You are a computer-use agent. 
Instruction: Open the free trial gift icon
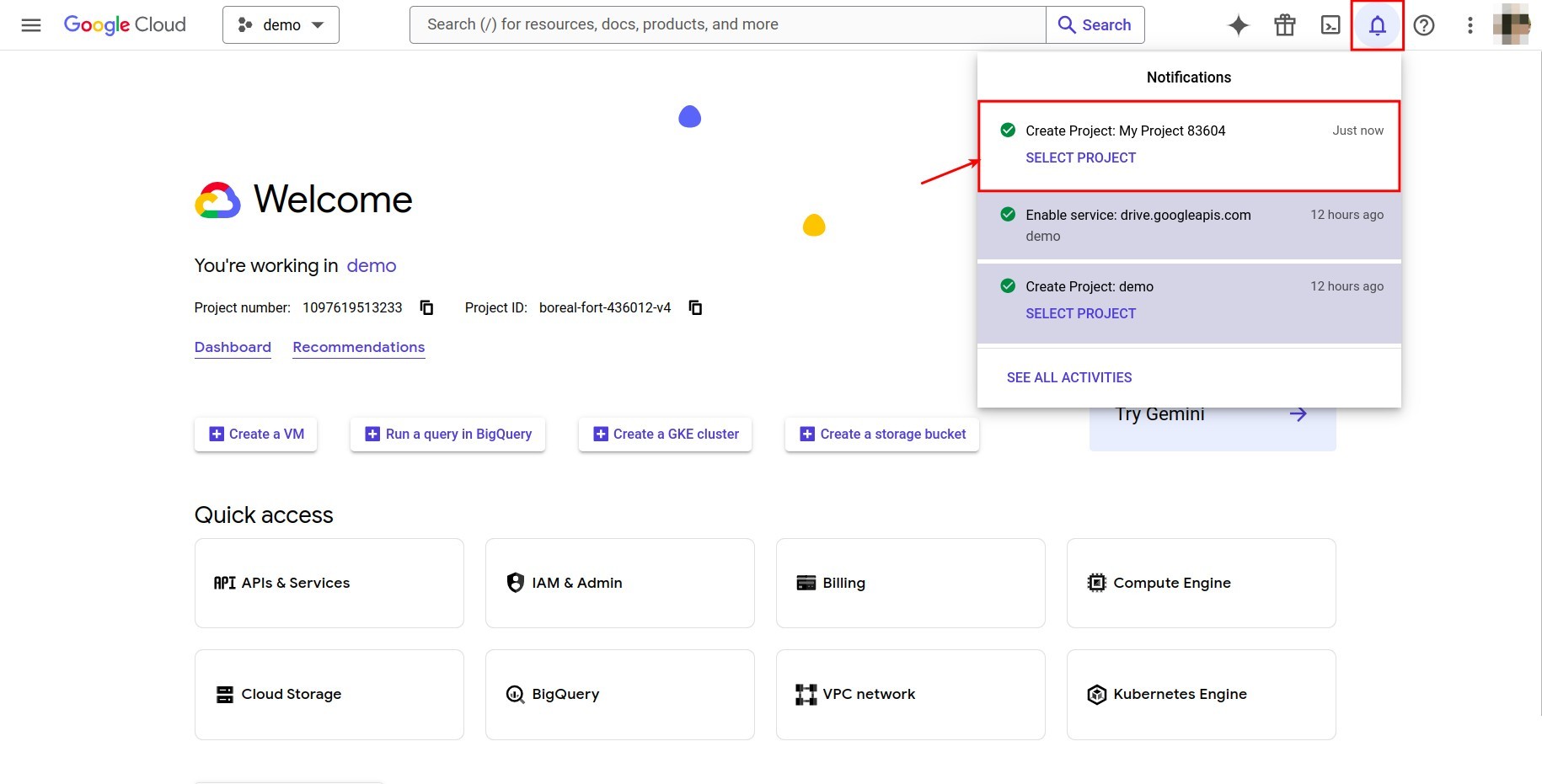pos(1284,24)
